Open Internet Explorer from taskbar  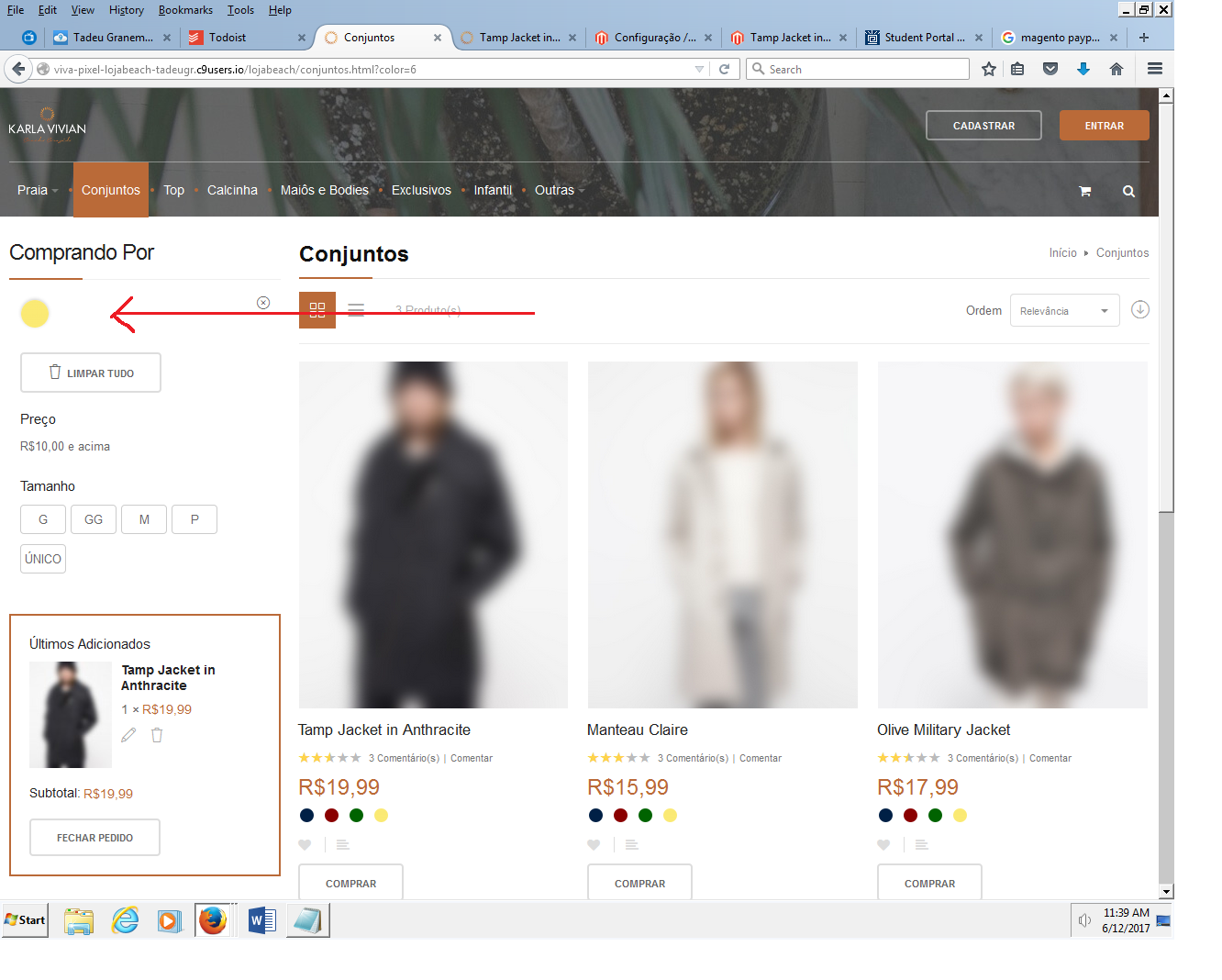[125, 920]
